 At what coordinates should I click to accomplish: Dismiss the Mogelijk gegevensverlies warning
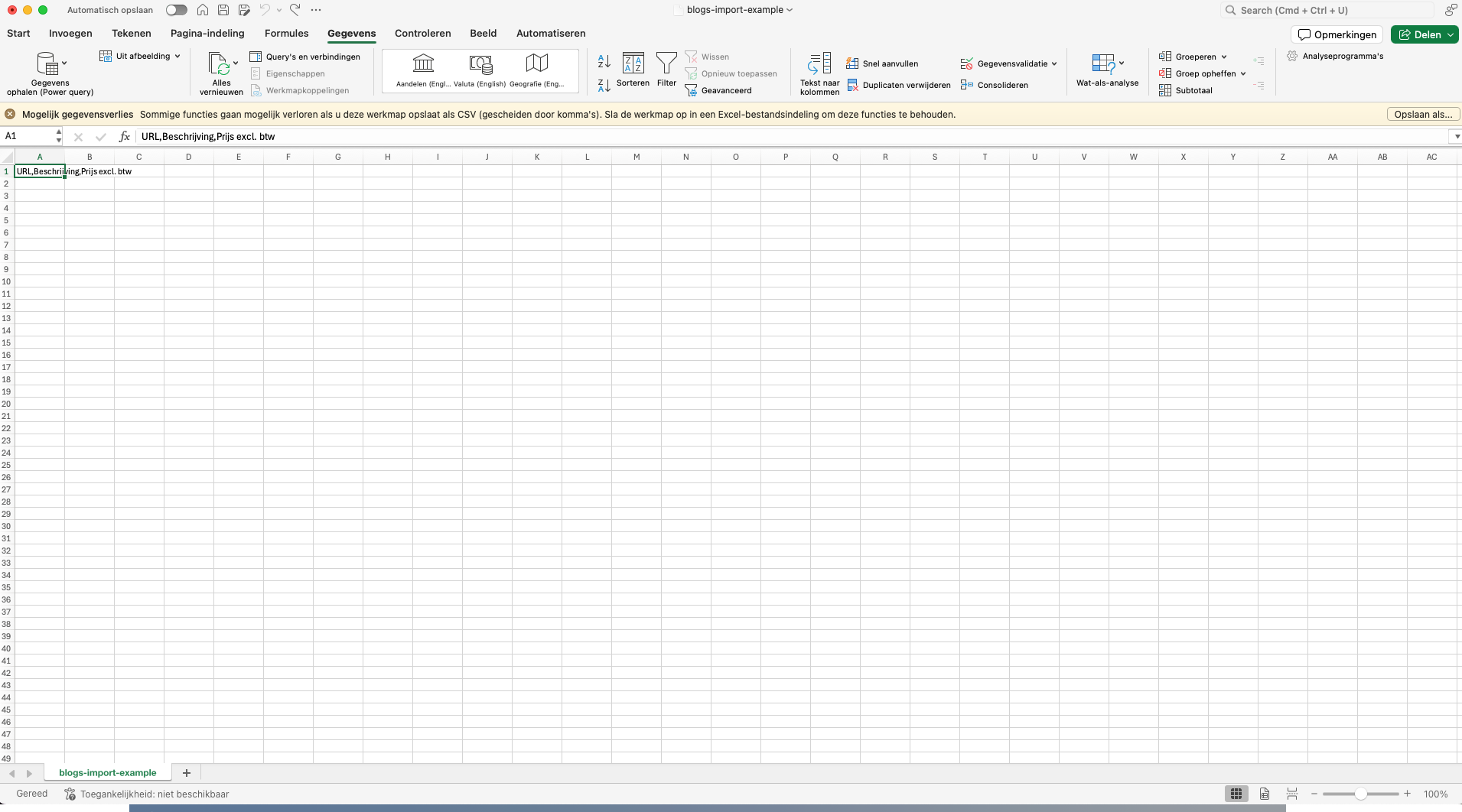tap(10, 114)
